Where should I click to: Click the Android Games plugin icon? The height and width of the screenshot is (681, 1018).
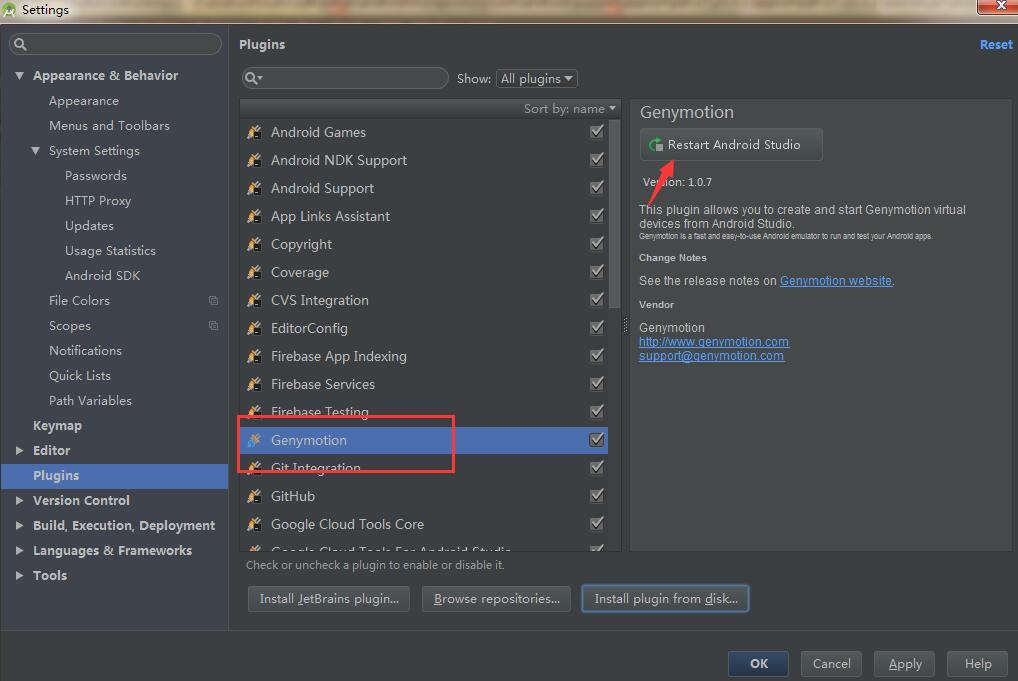coord(254,132)
